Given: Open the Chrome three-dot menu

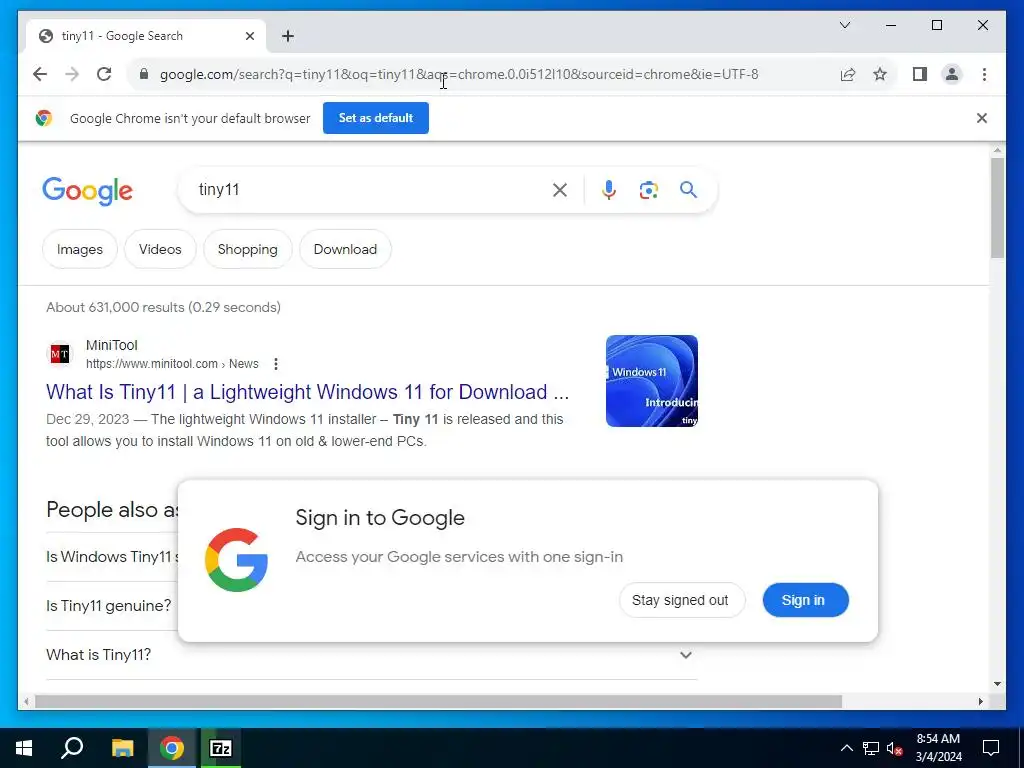Looking at the screenshot, I should coord(984,74).
